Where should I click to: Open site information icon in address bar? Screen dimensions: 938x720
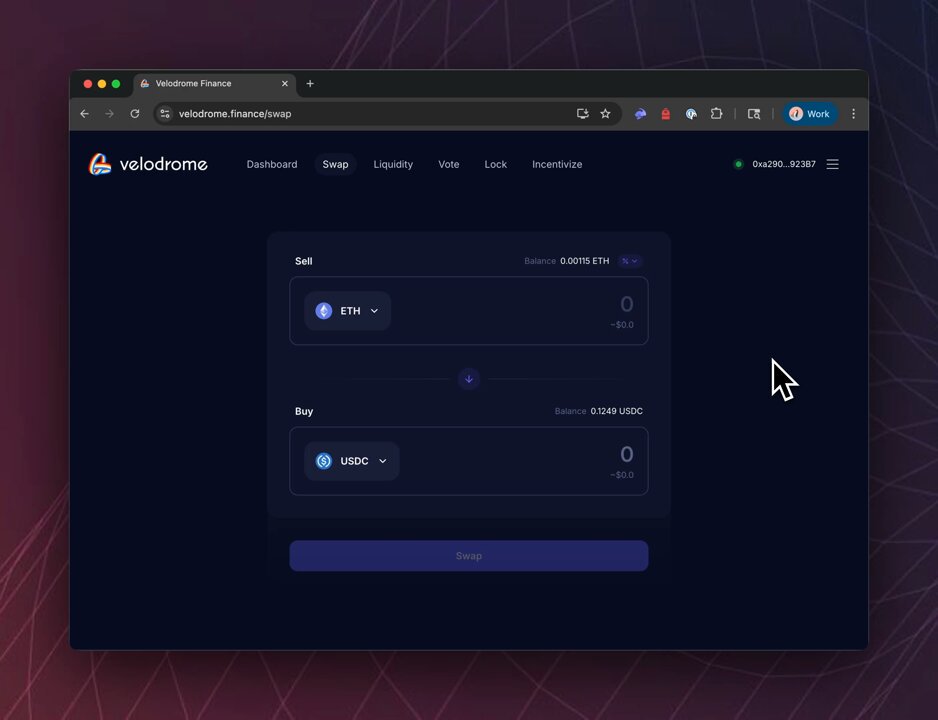click(x=165, y=114)
